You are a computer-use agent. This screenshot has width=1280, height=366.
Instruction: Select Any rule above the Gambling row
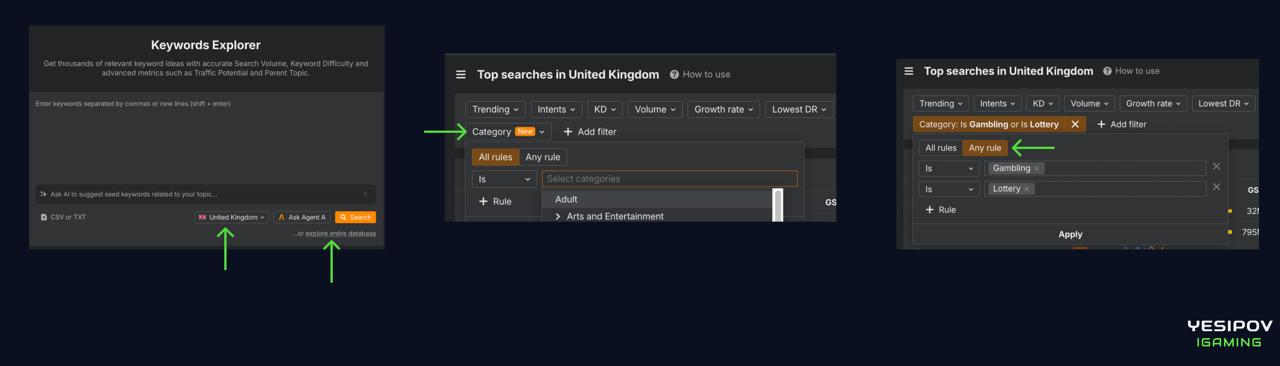click(x=985, y=148)
